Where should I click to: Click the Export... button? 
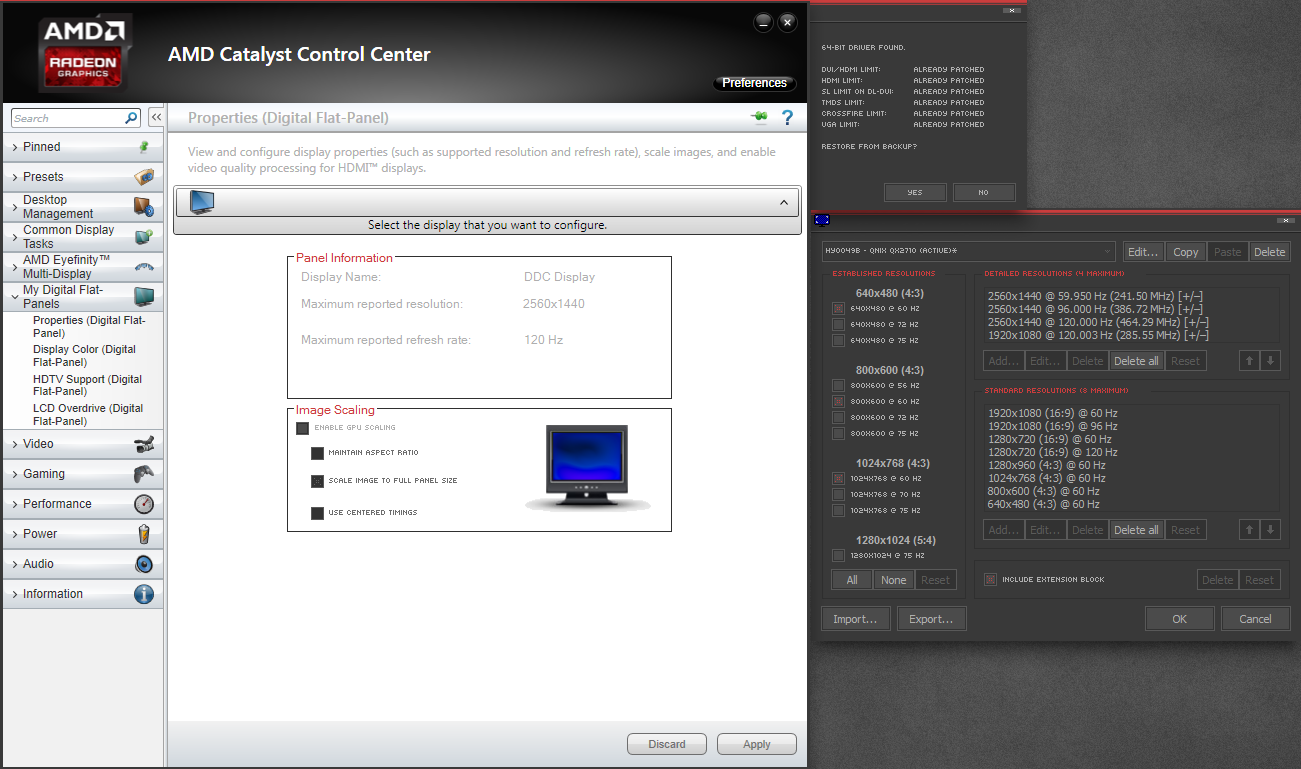[x=931, y=619]
